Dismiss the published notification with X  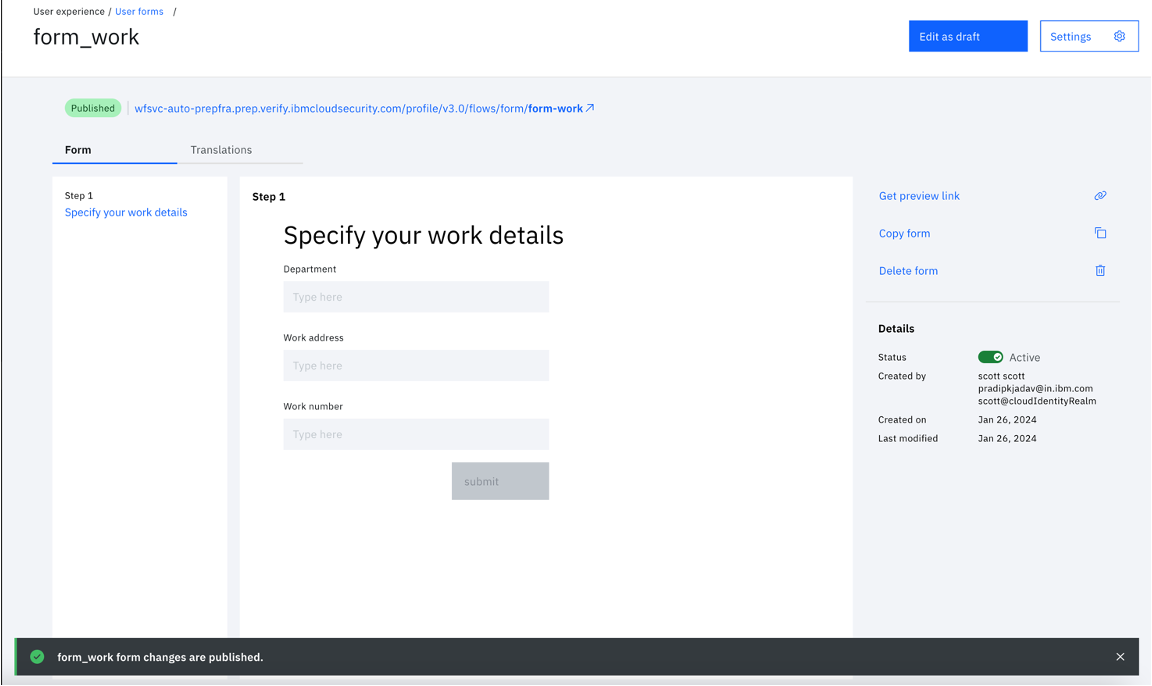pos(1120,657)
